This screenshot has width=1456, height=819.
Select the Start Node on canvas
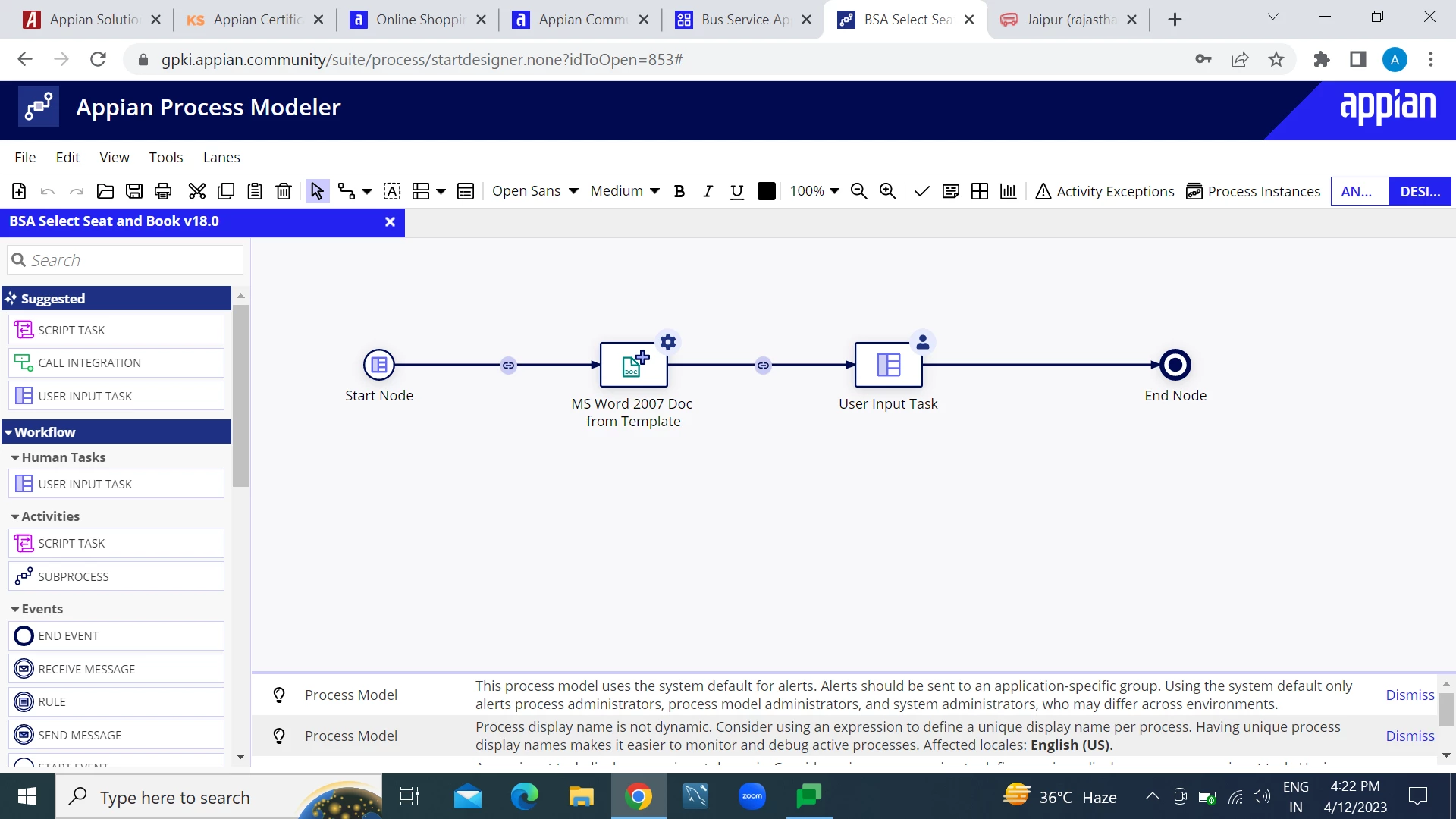(379, 365)
